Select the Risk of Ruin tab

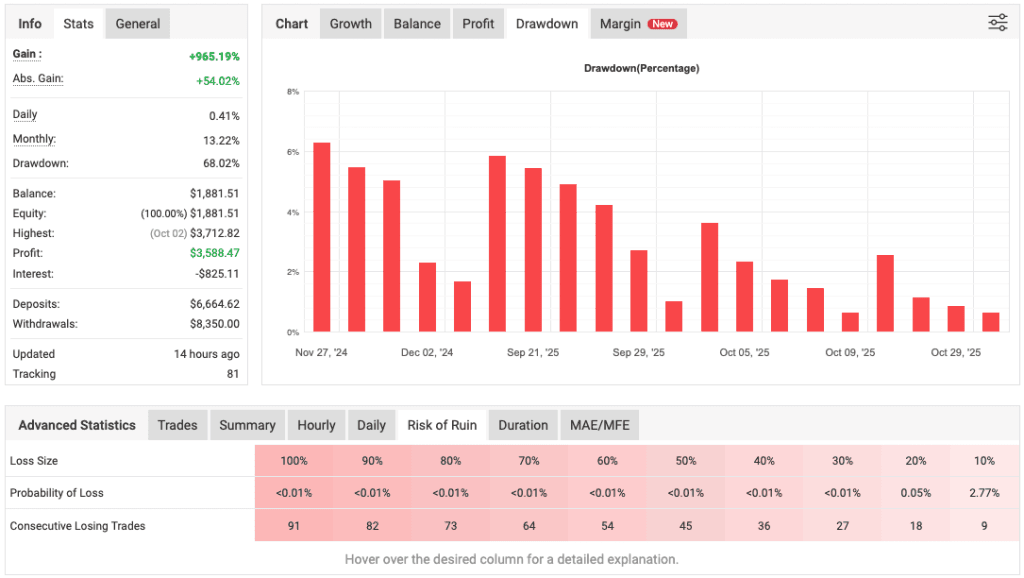(442, 425)
